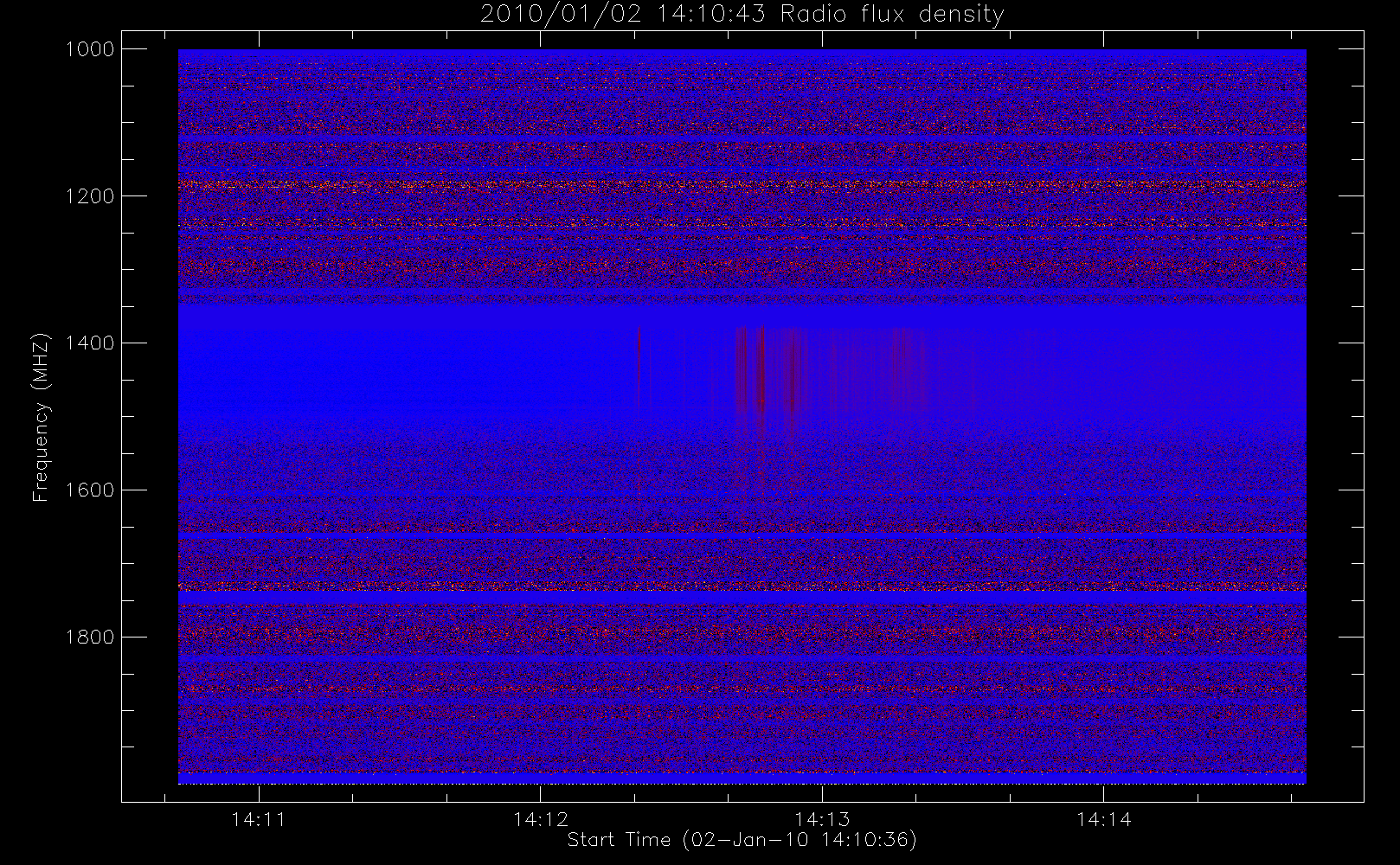
Task: Select the "Frequency (MHZ)" y-axis label
Action: click(40, 417)
